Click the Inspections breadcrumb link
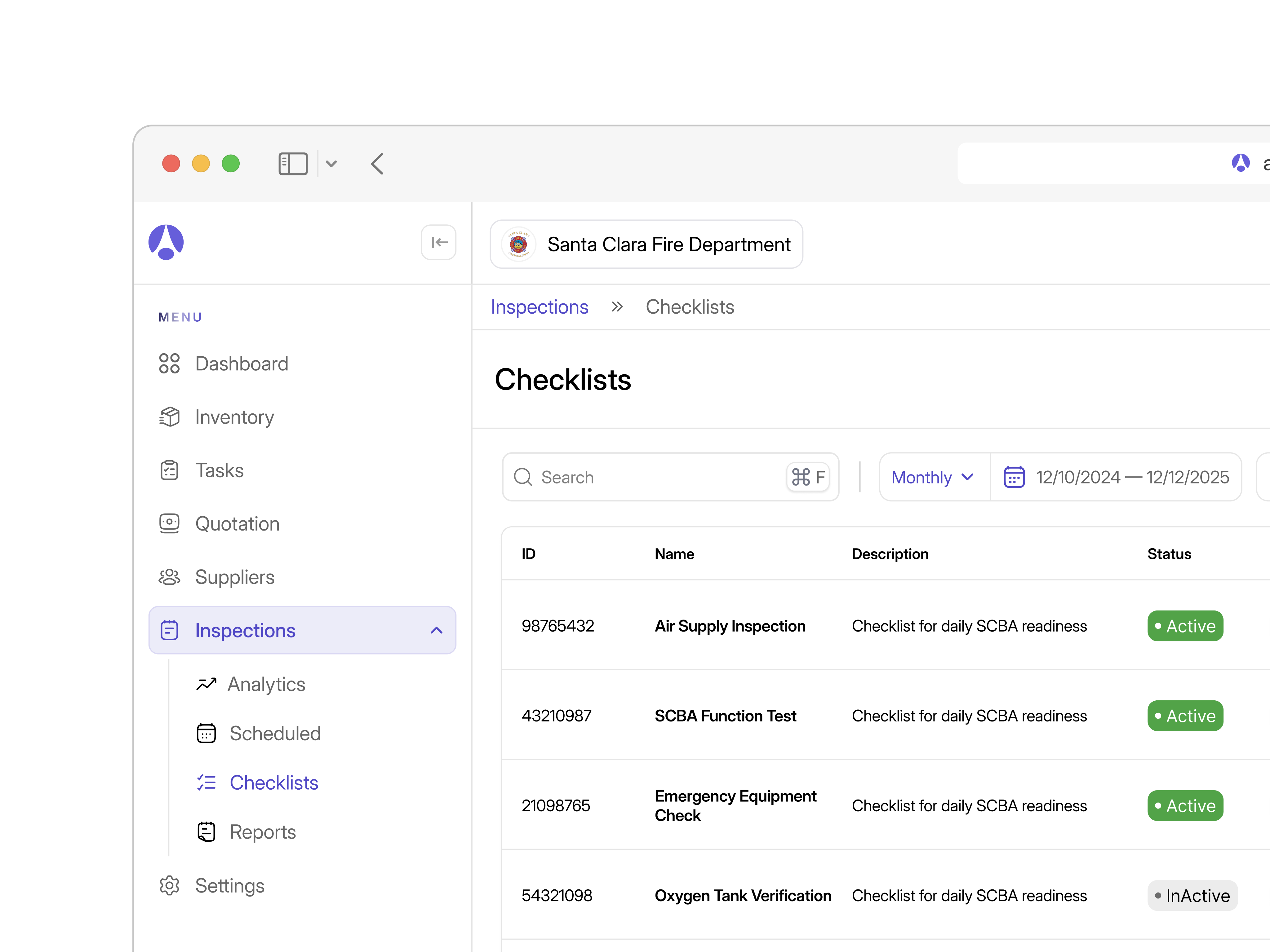The image size is (1270, 952). click(x=539, y=307)
